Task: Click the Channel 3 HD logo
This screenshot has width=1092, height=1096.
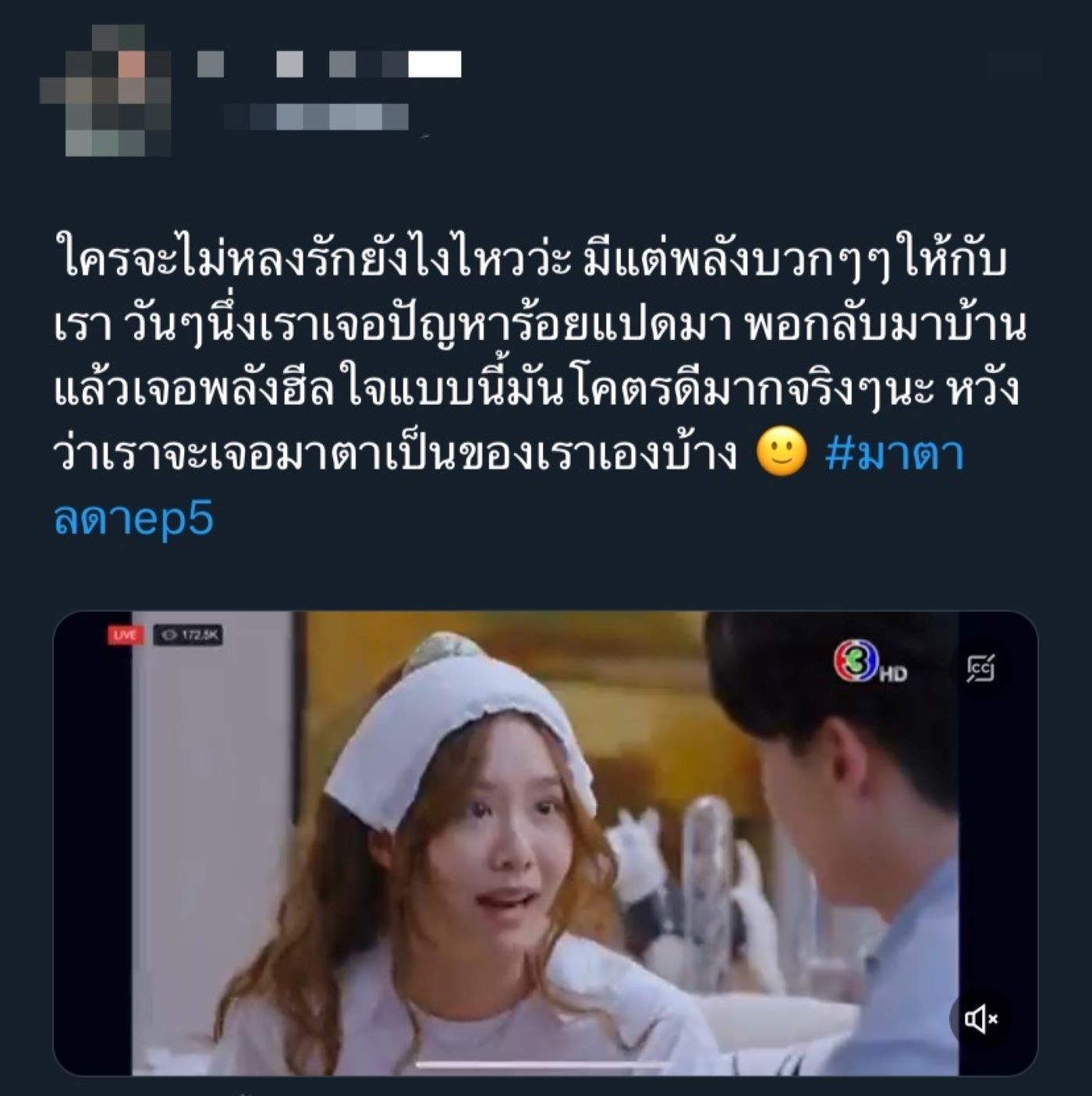Action: pyautogui.click(x=870, y=662)
